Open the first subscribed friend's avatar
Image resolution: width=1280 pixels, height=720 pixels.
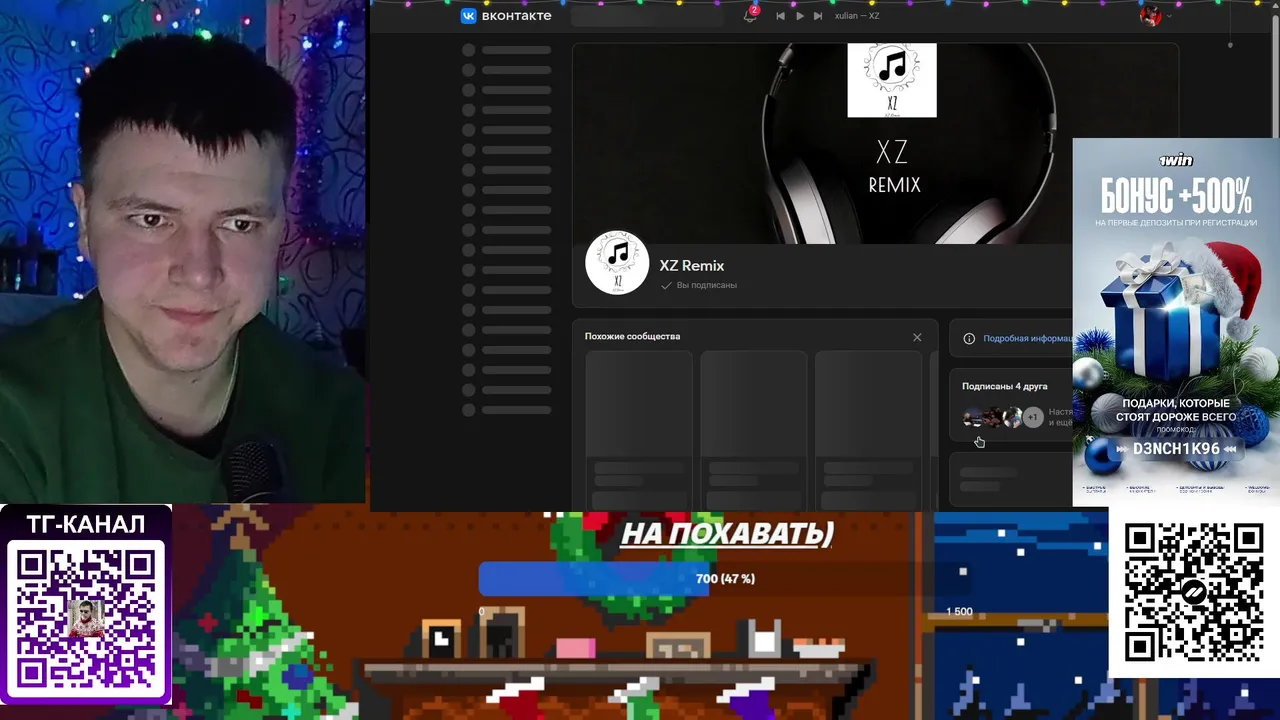coord(971,417)
